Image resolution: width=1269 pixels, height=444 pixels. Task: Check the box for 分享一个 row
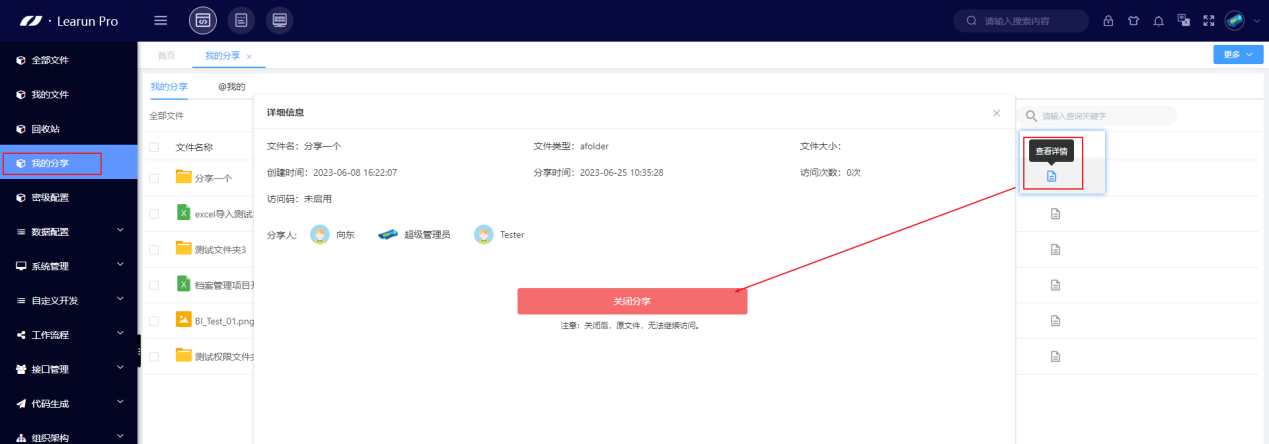click(154, 178)
